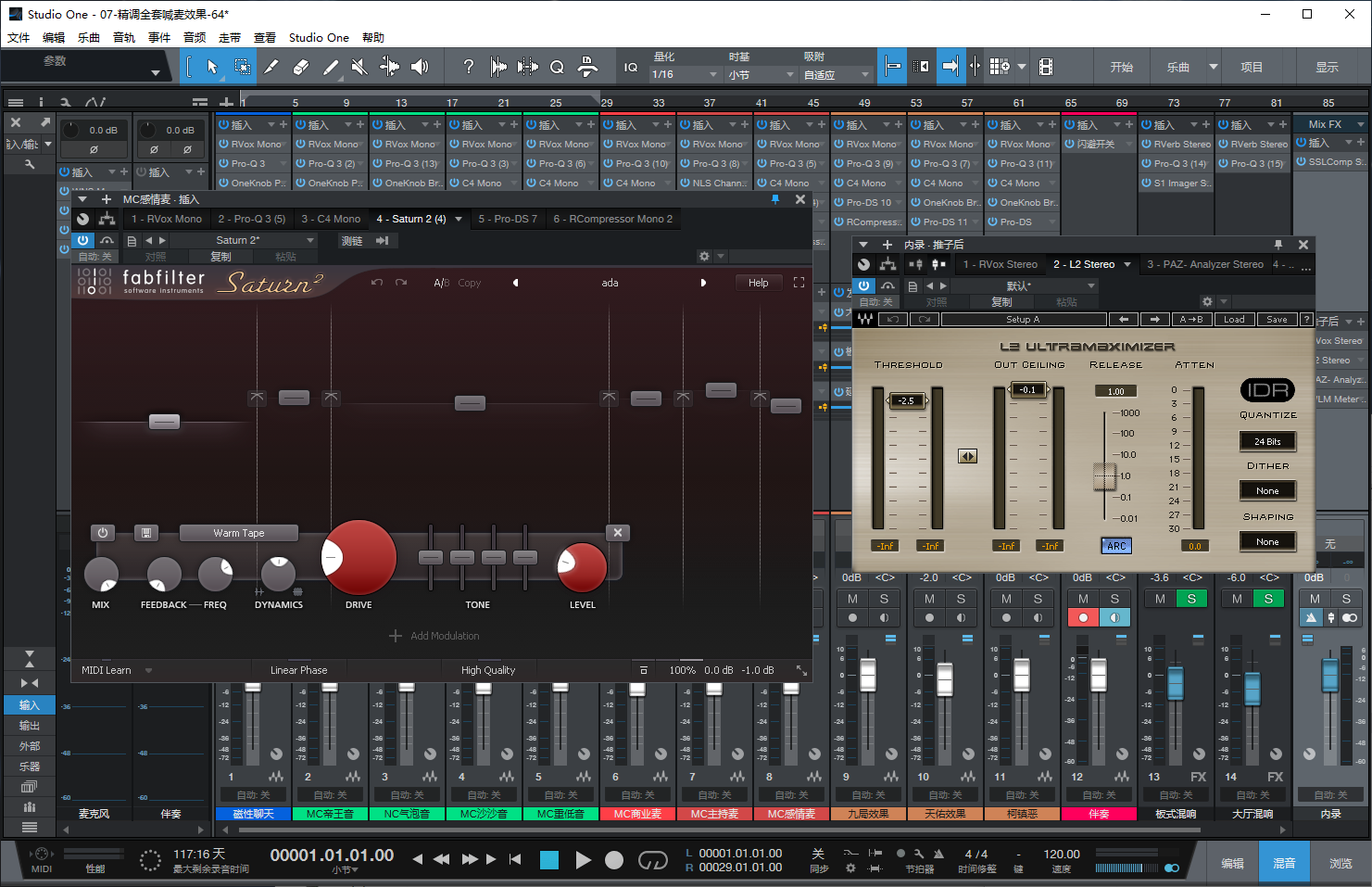The height and width of the screenshot is (887, 1372).
Task: Toggle the transport Loop button
Action: coord(652,860)
